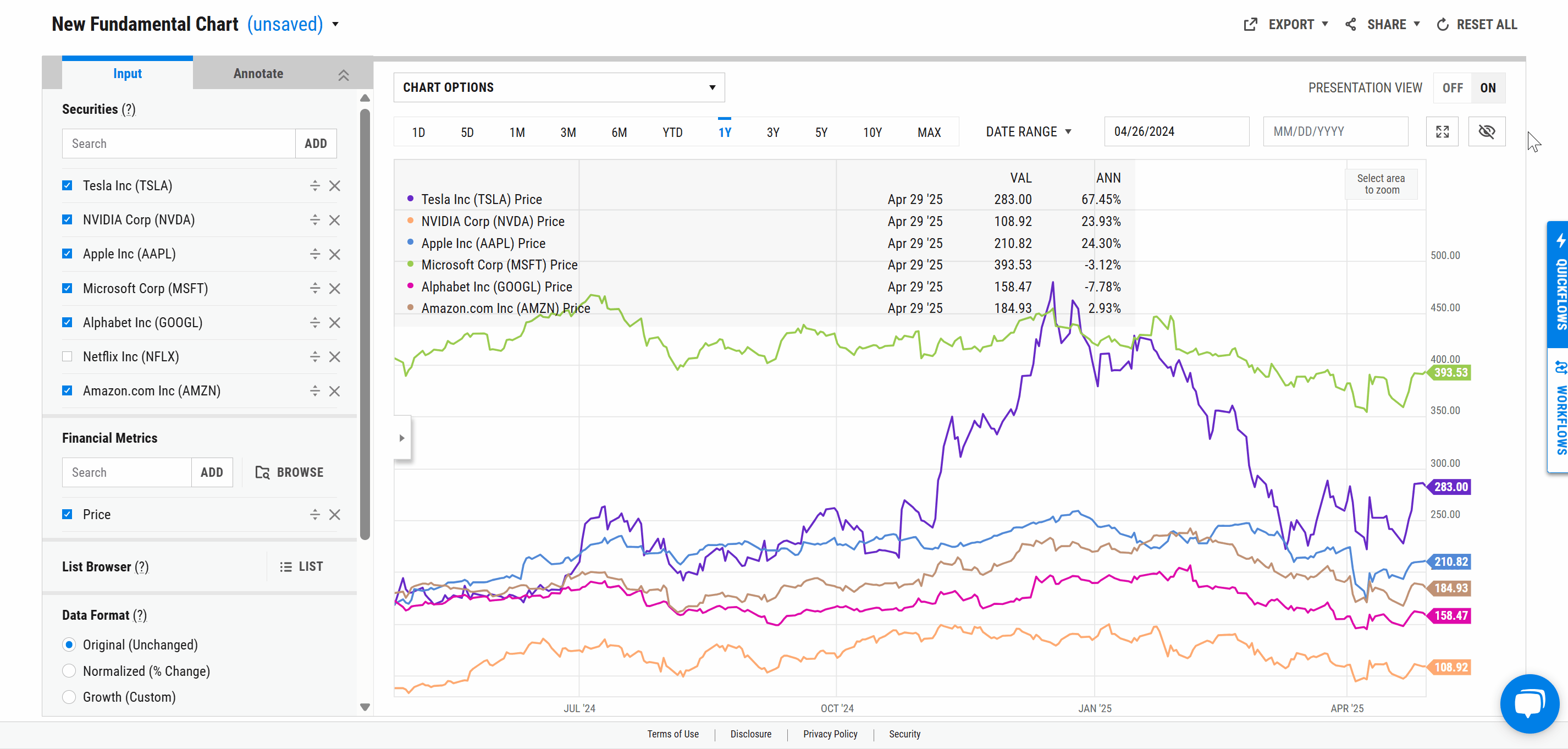
Task: Open Privacy Policy footer link
Action: coord(830,734)
